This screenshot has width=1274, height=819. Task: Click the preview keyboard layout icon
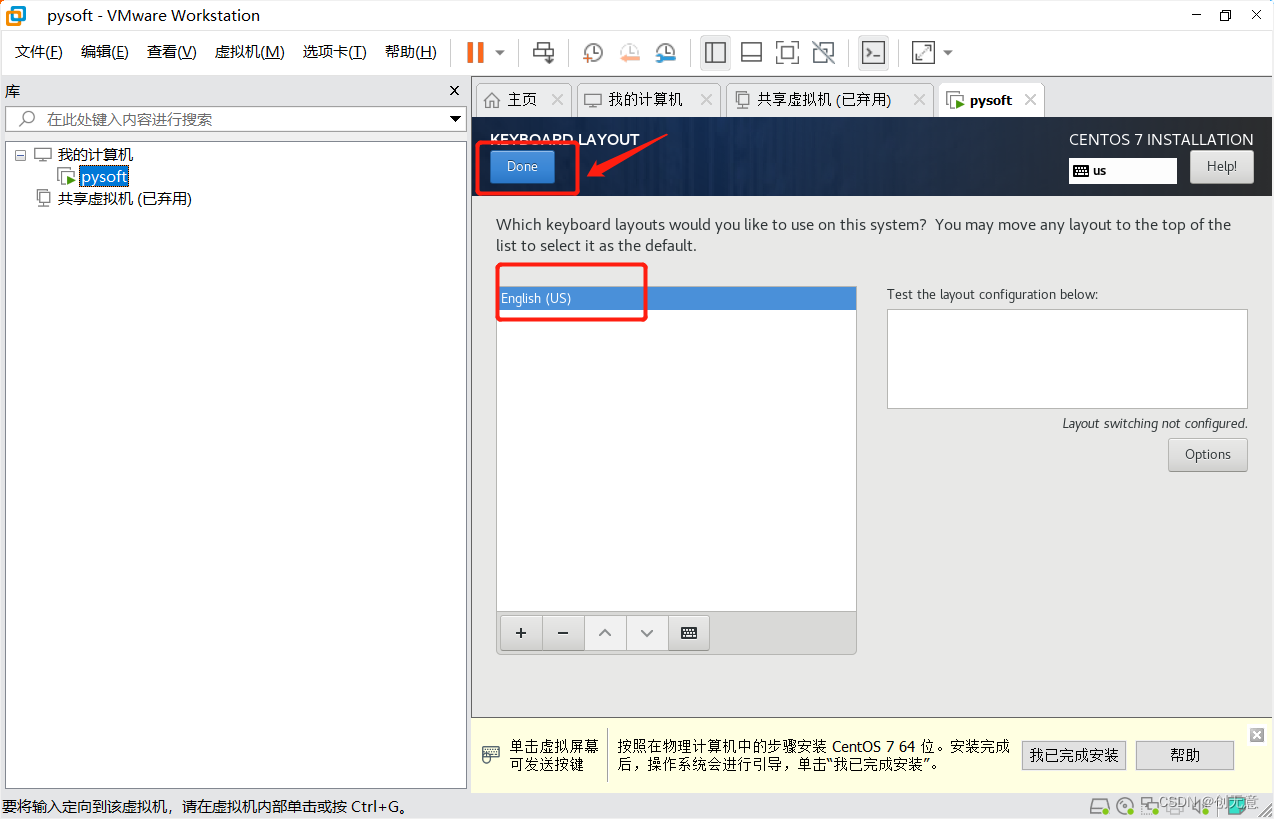point(689,633)
